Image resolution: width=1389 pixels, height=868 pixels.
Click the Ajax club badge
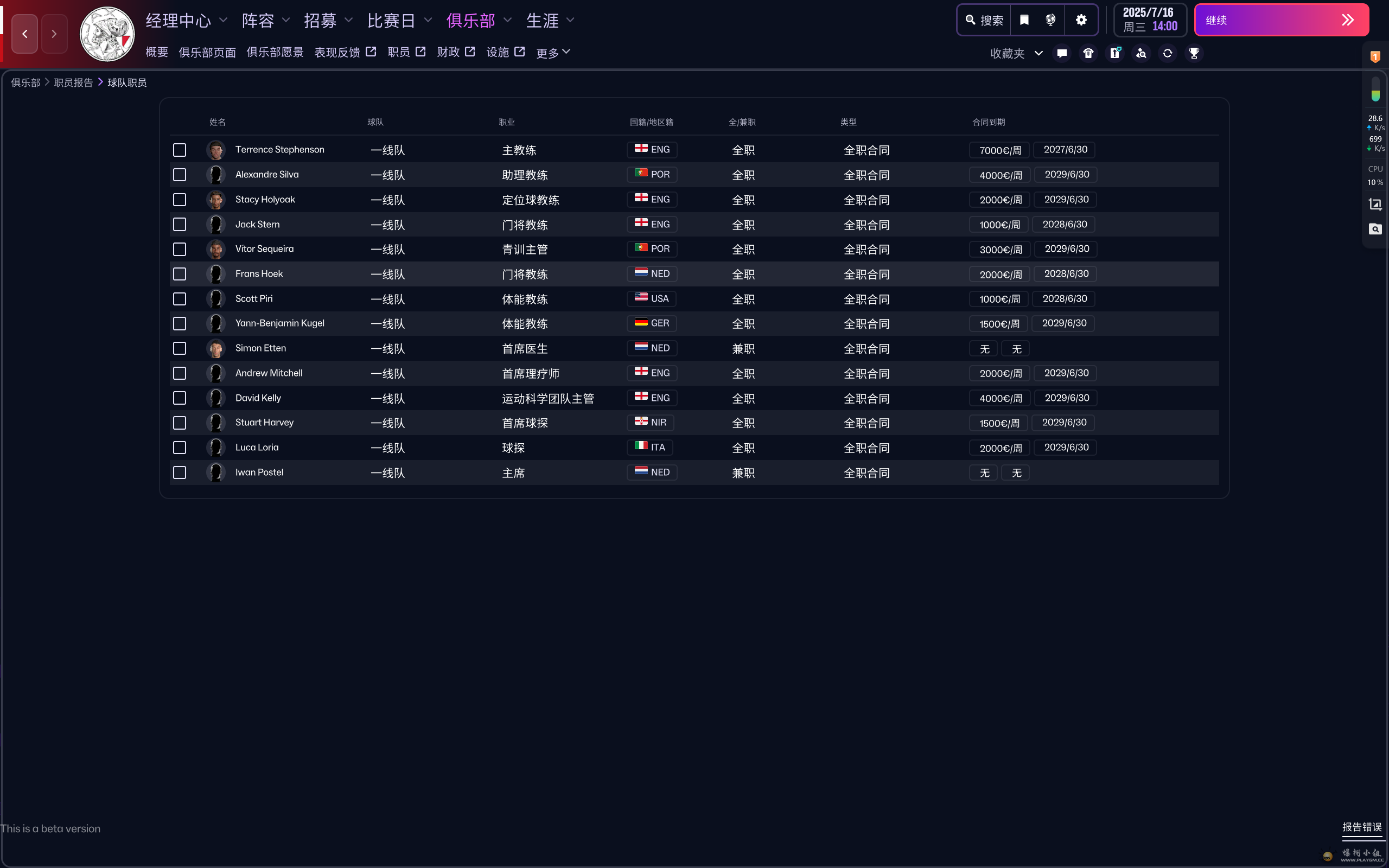[x=107, y=34]
